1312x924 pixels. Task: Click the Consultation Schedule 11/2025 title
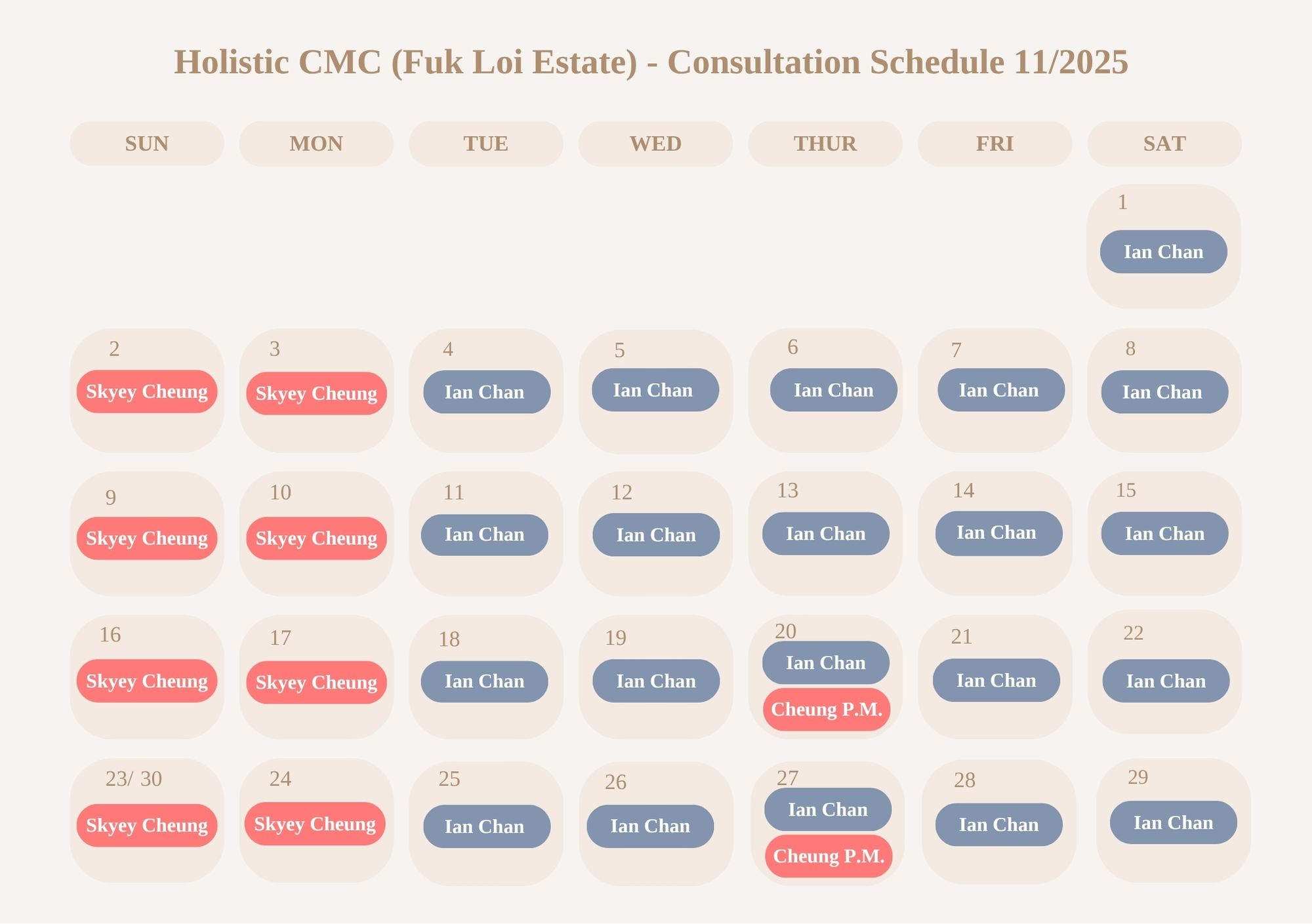651,62
